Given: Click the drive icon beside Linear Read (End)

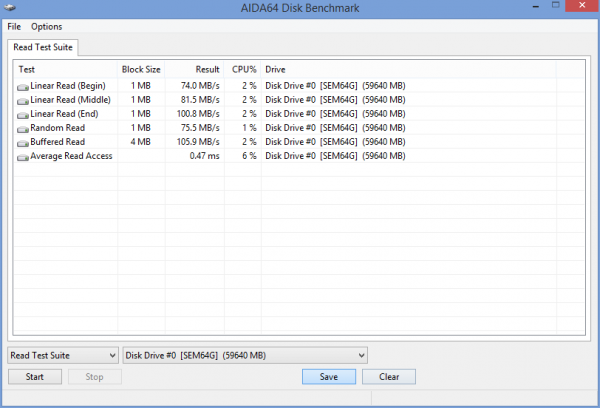Looking at the screenshot, I should pos(23,115).
